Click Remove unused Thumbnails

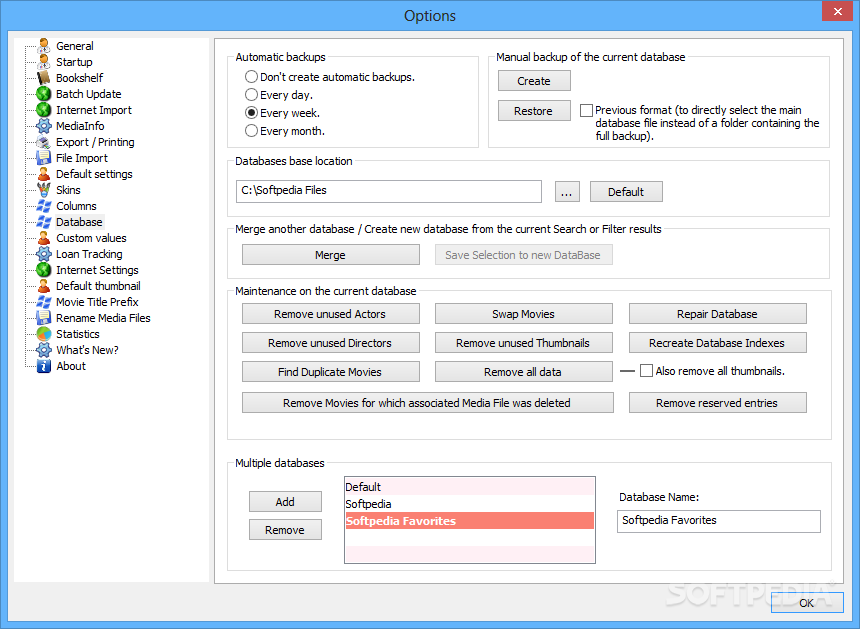coord(524,343)
